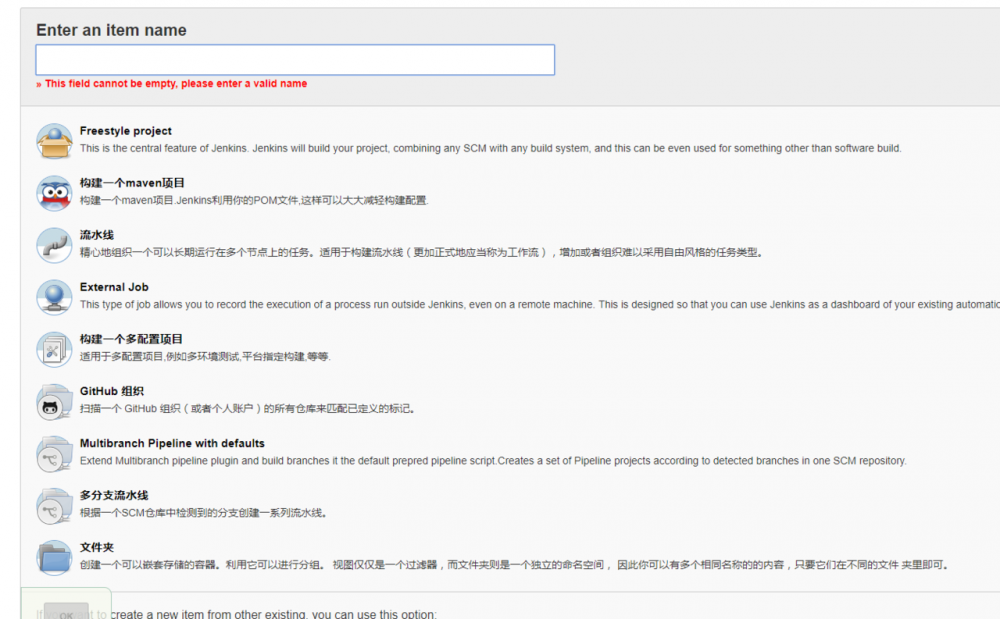The image size is (1000, 619).
Task: Select the 构建一个maven项目 icon
Action: [54, 192]
